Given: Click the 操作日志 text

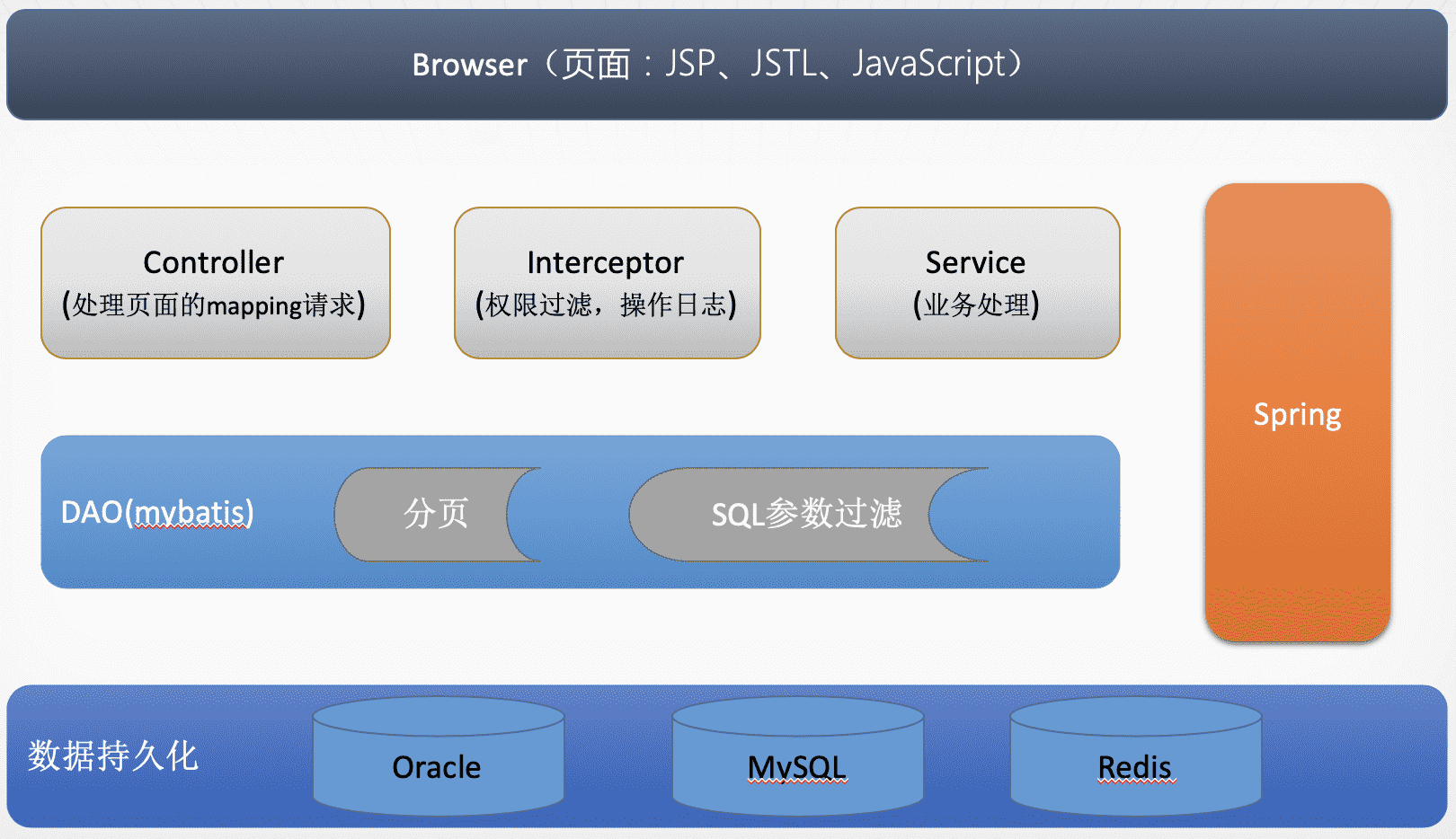Looking at the screenshot, I should point(672,305).
